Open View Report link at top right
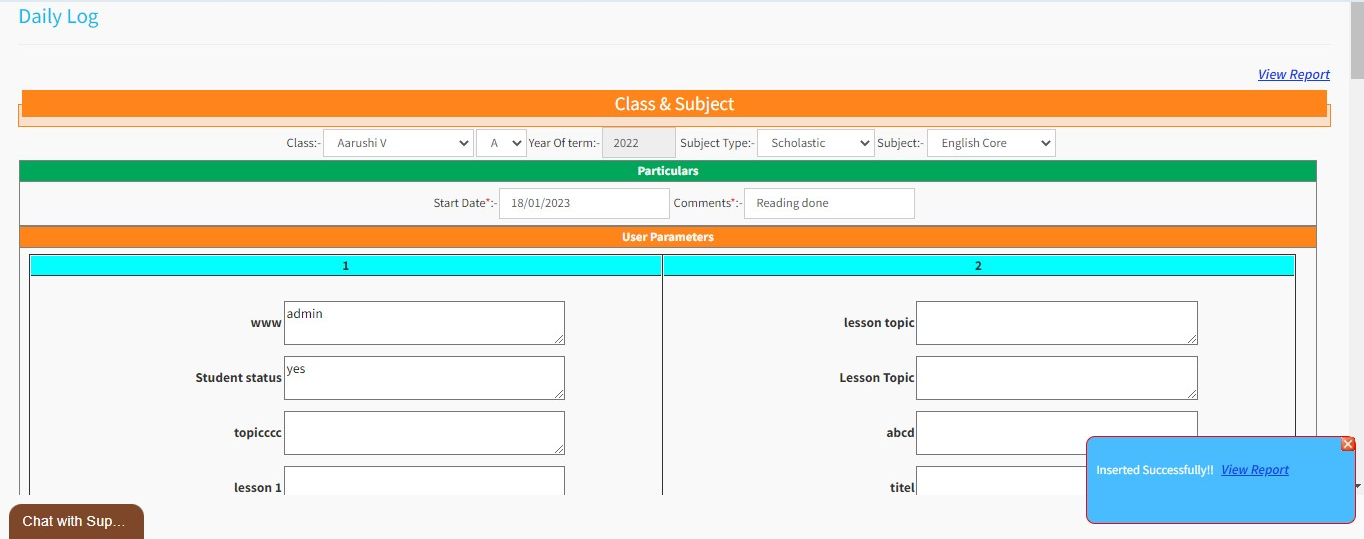Viewport: 1364px width, 539px height. click(1293, 74)
